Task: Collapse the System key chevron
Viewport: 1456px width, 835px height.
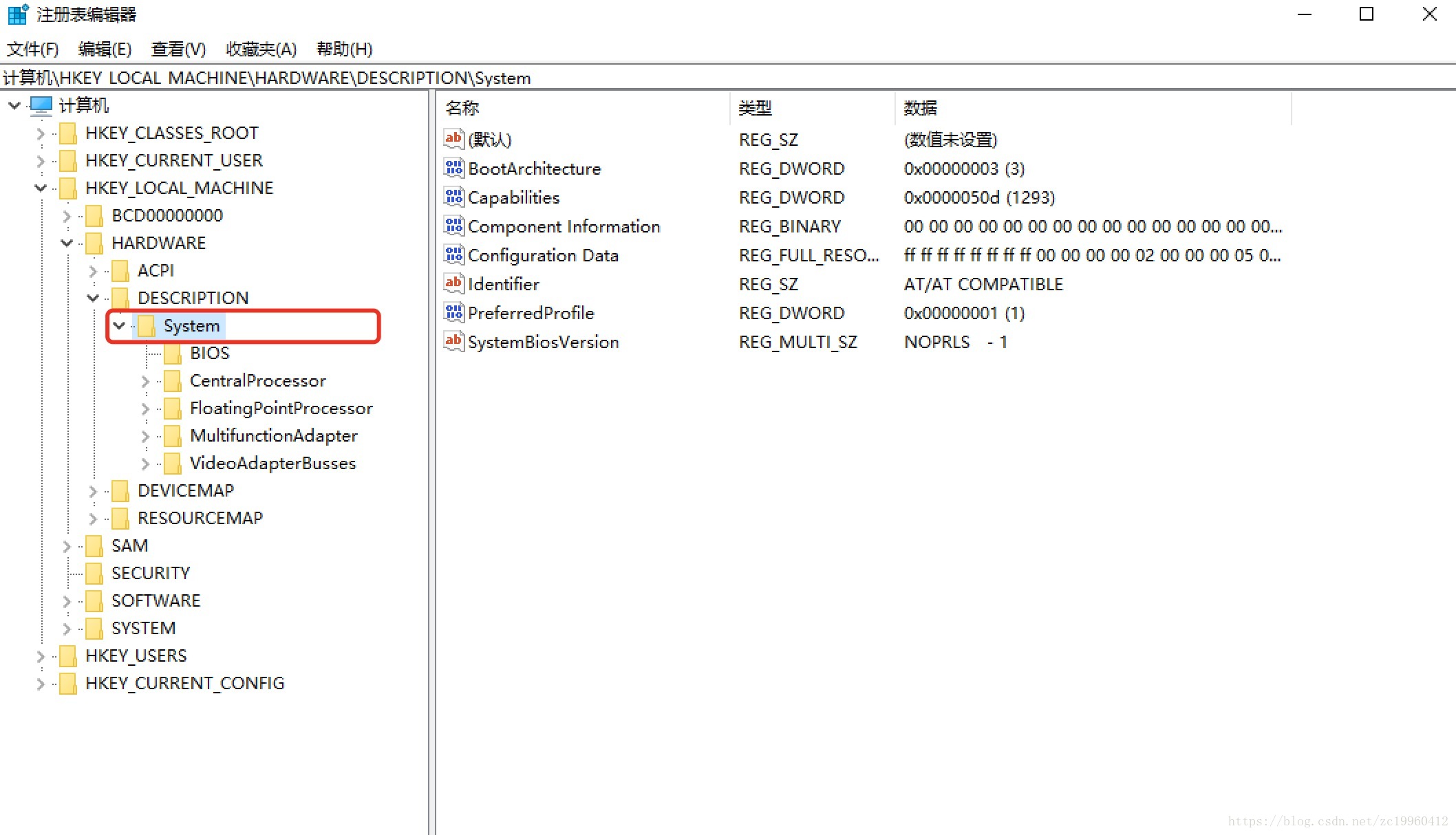Action: (120, 325)
